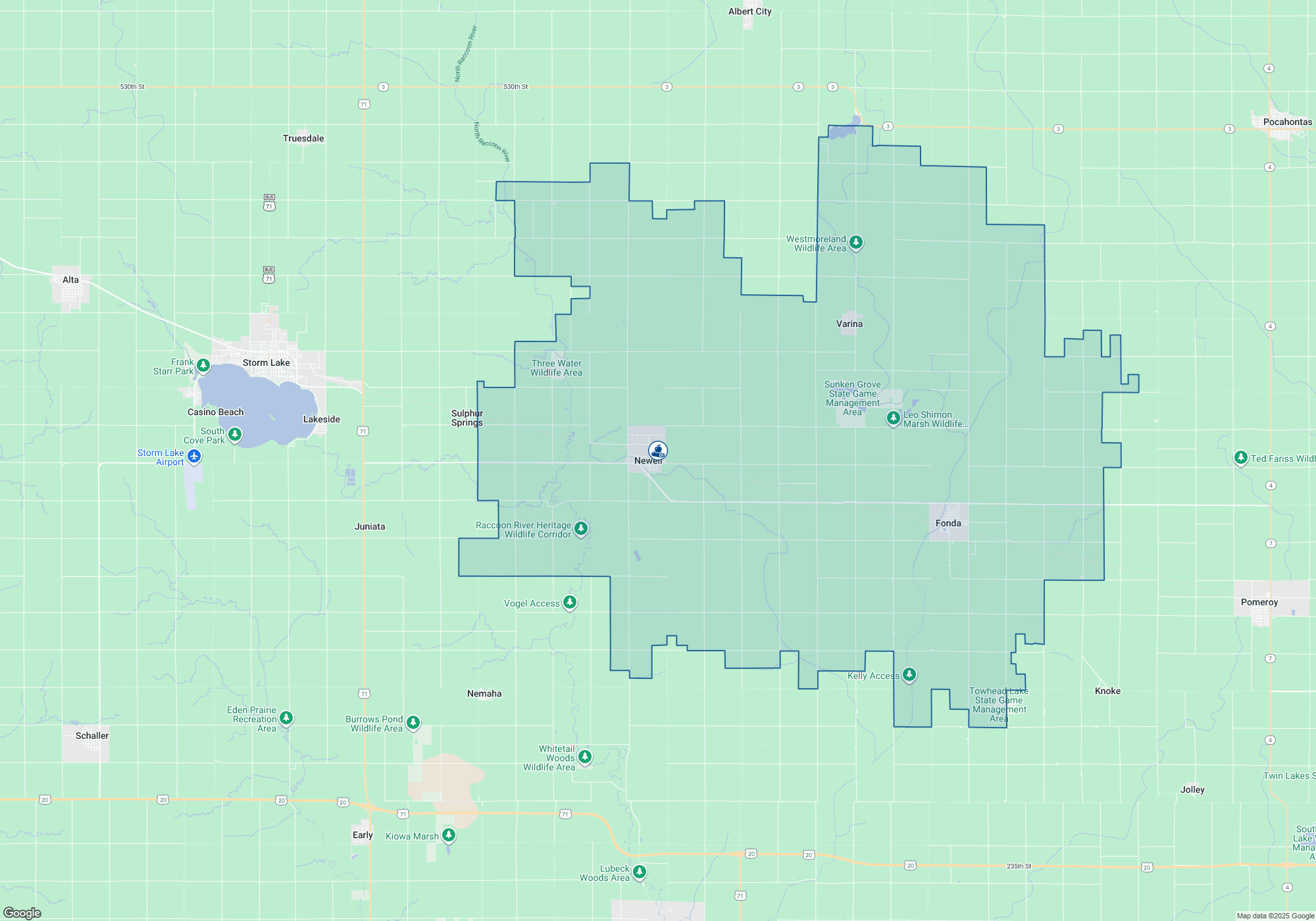Click the Storm Lake Airport plane icon
The width and height of the screenshot is (1316, 921).
tap(194, 456)
